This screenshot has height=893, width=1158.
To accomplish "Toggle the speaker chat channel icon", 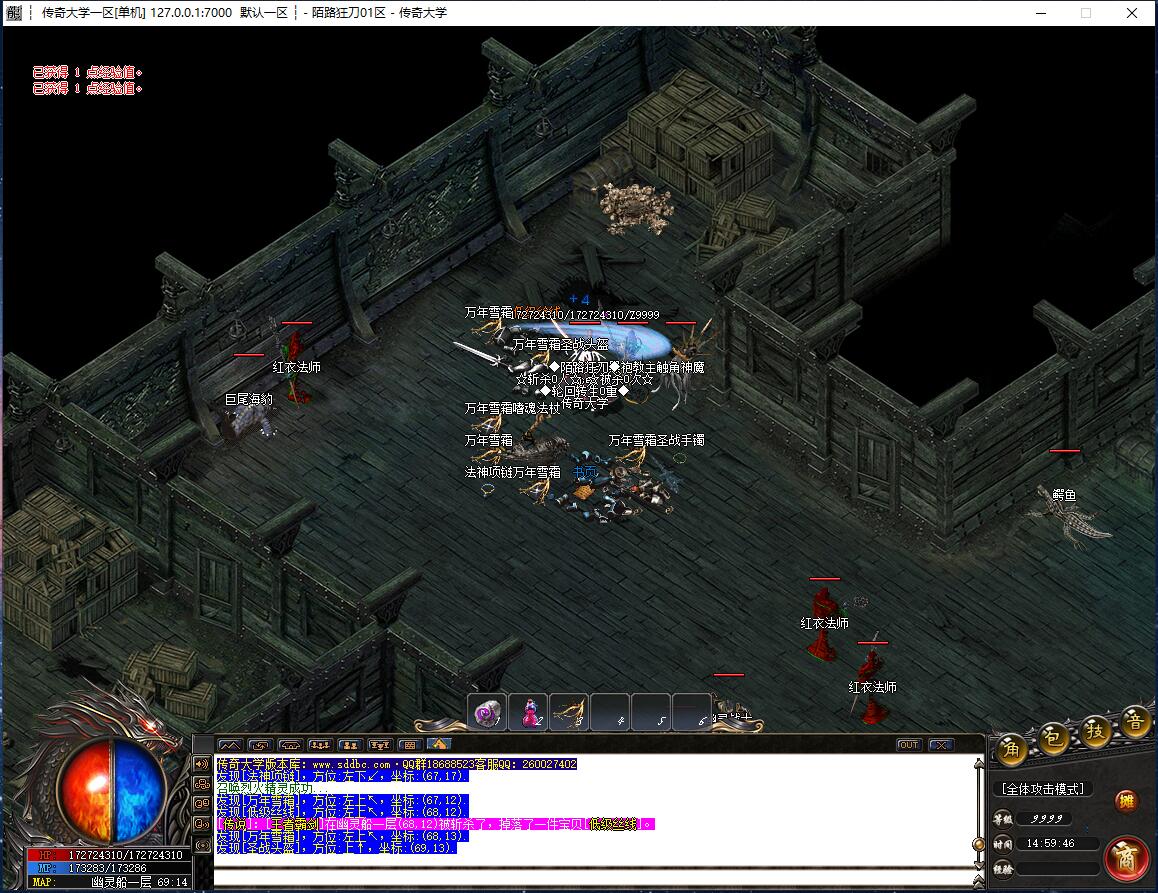I will (202, 764).
